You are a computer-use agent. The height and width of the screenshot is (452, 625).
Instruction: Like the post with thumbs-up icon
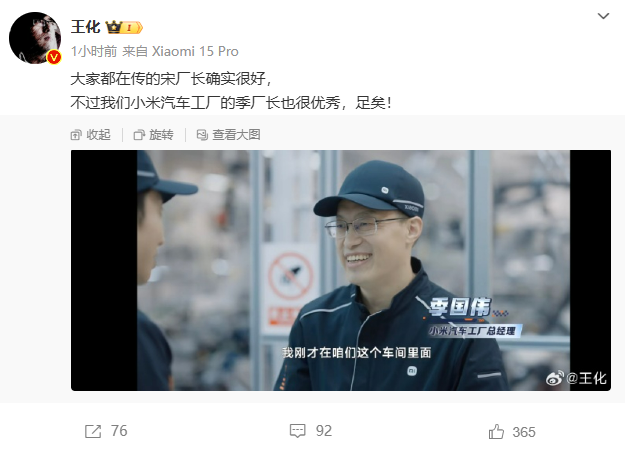pyautogui.click(x=496, y=432)
